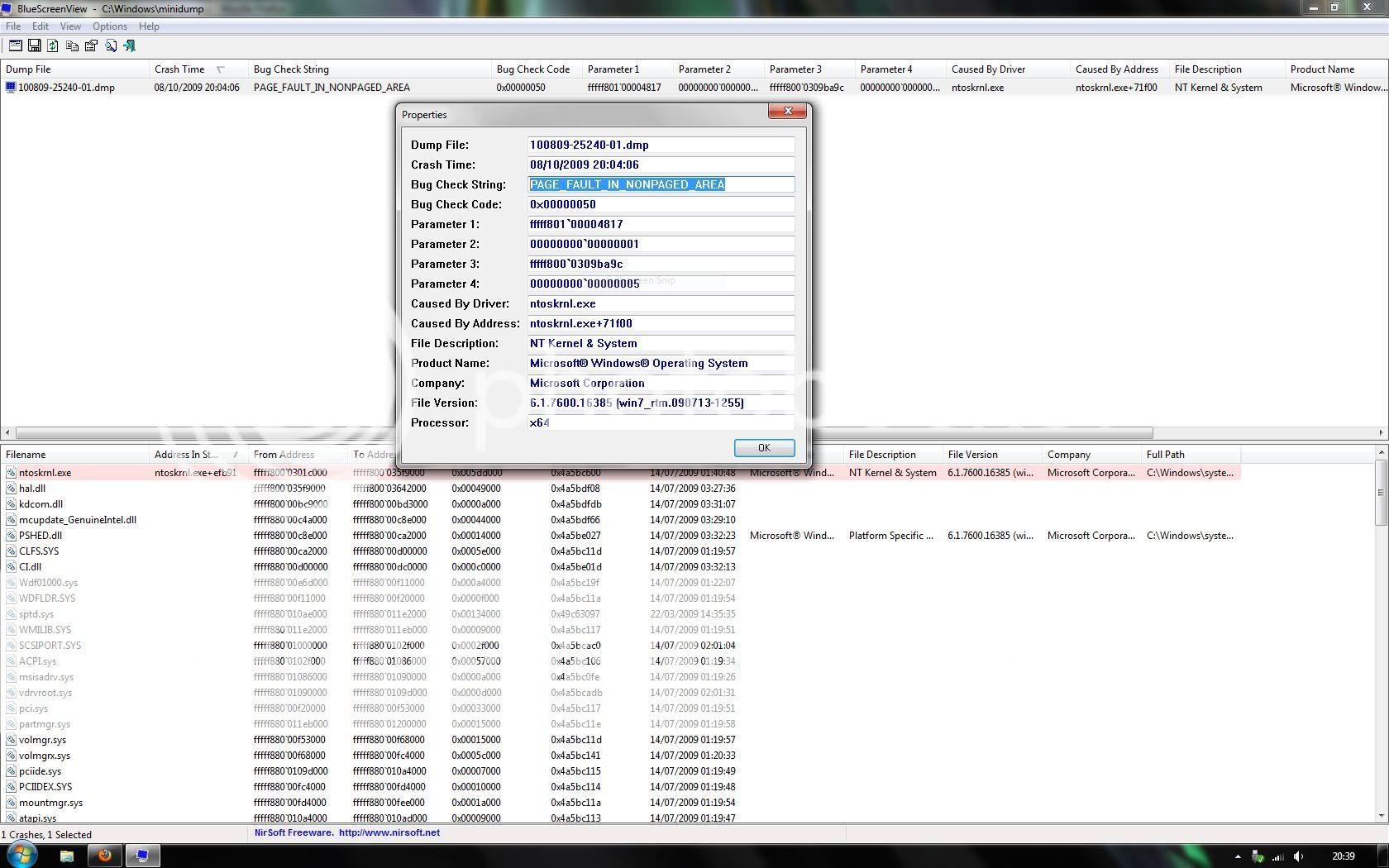Click the Save Selected Items floppy icon
The image size is (1389, 868).
[35, 46]
